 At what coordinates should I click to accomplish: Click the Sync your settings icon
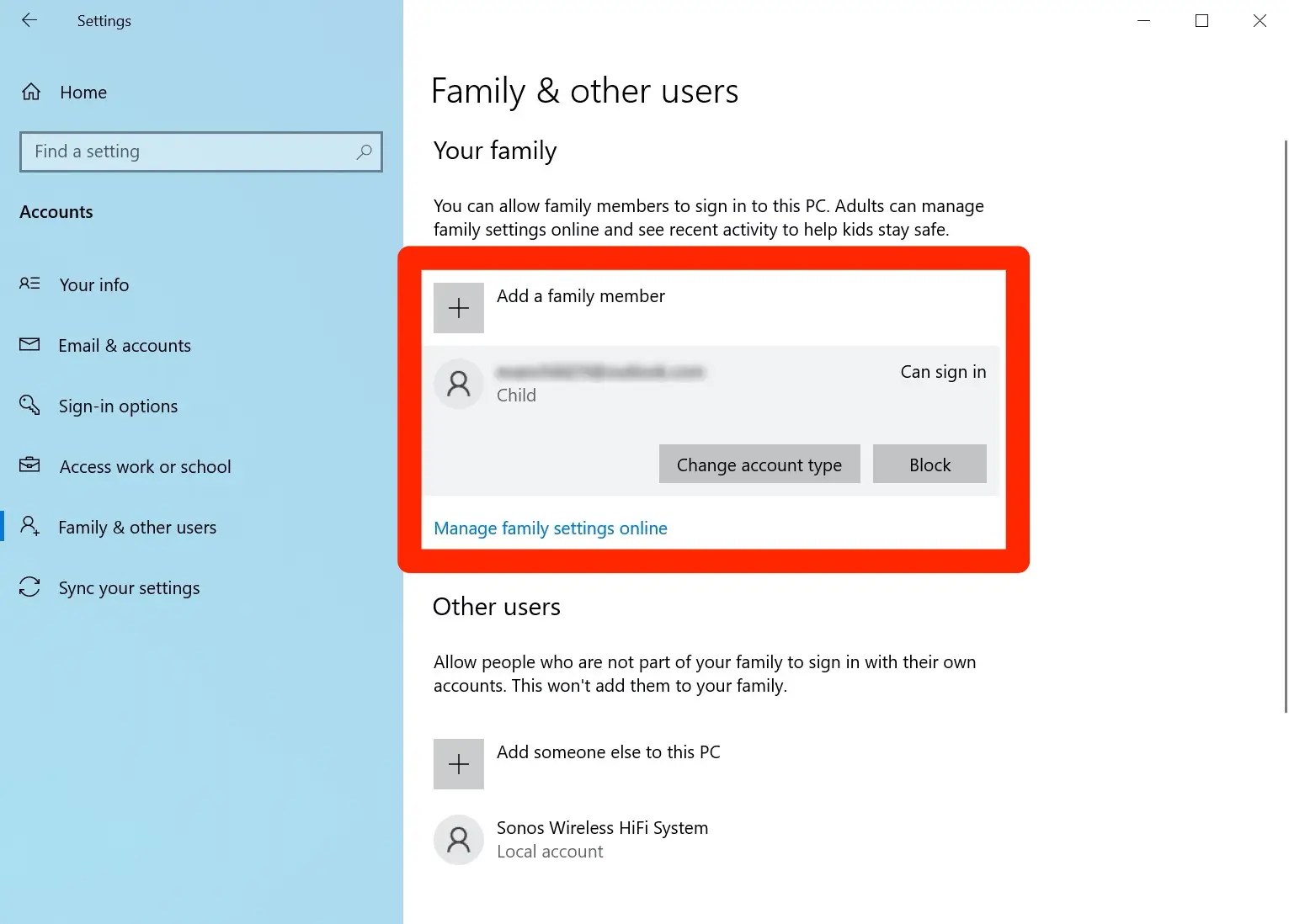[x=29, y=587]
